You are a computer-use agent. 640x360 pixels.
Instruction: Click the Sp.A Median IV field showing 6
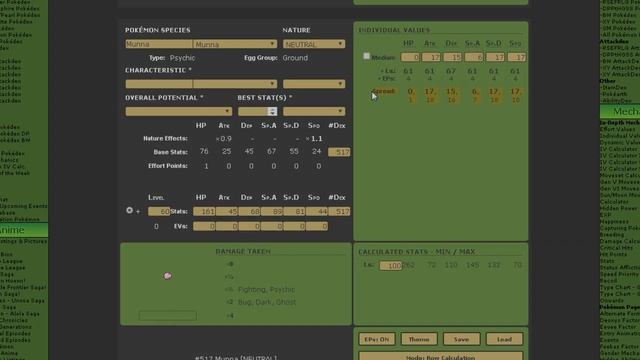(x=474, y=57)
